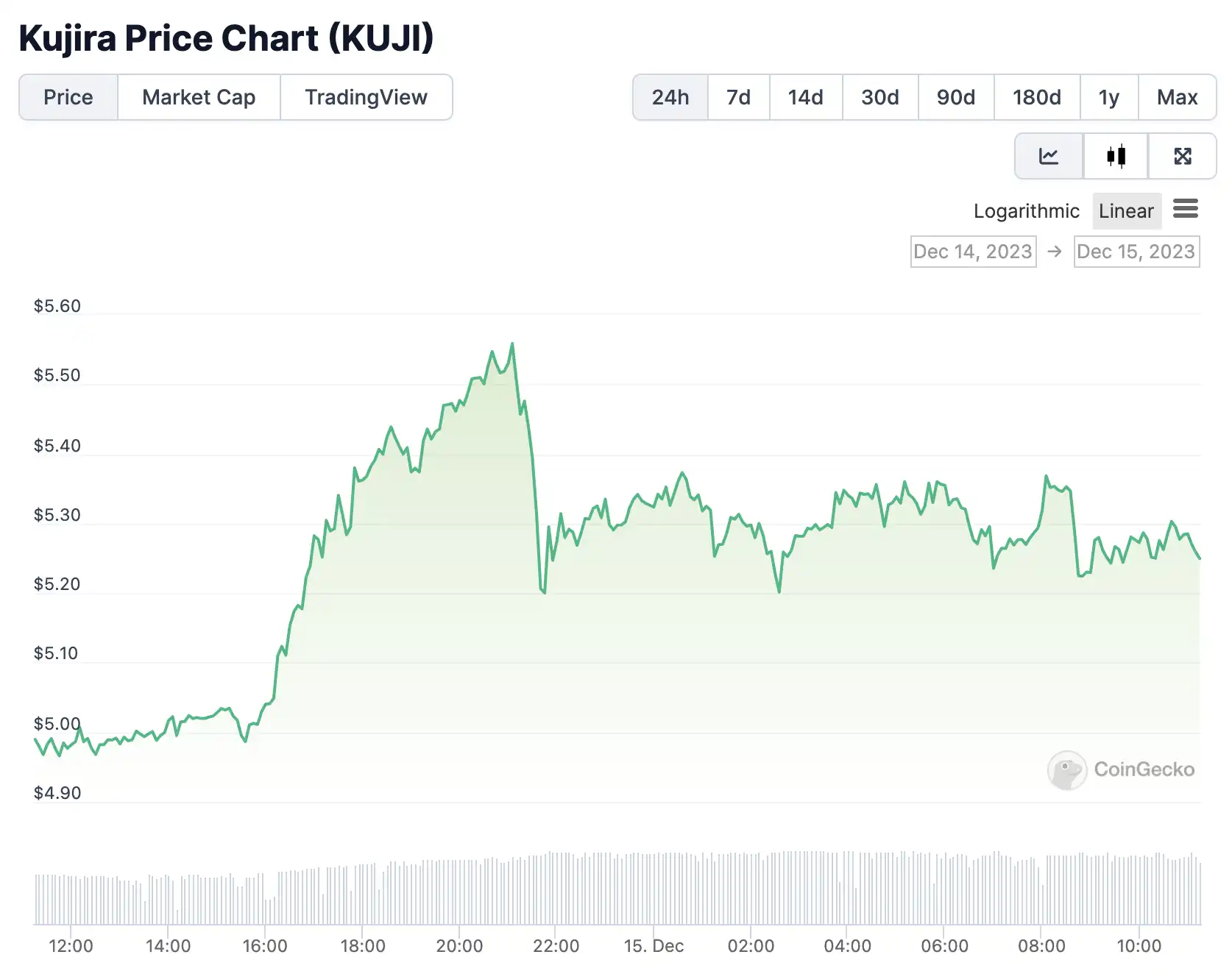
Task: Open start date Dec 14, 2023 picker
Action: (x=973, y=252)
